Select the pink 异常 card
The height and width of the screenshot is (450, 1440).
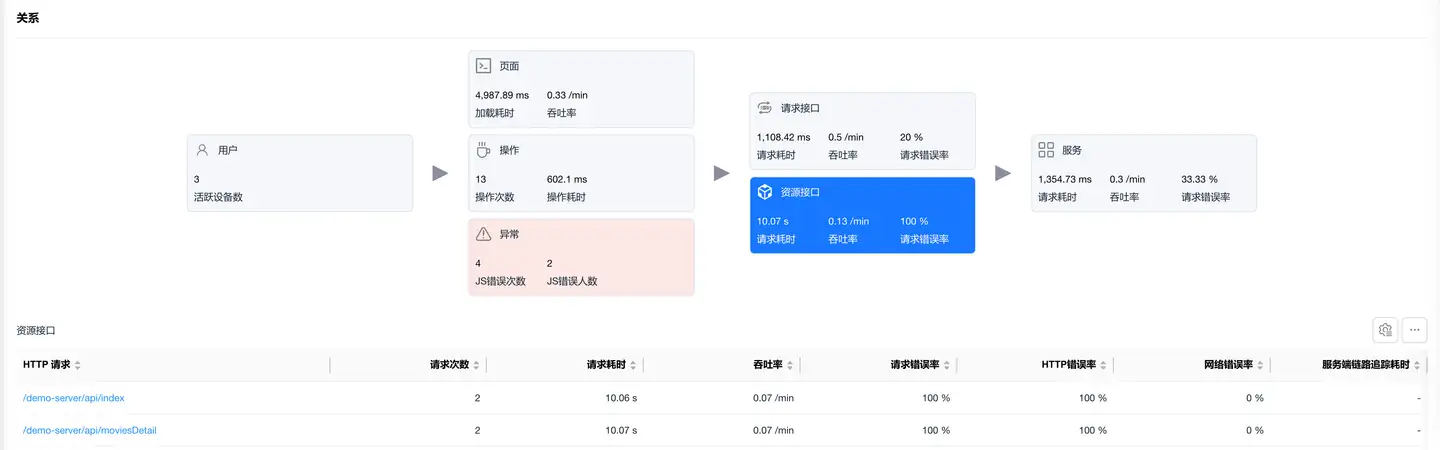(581, 258)
